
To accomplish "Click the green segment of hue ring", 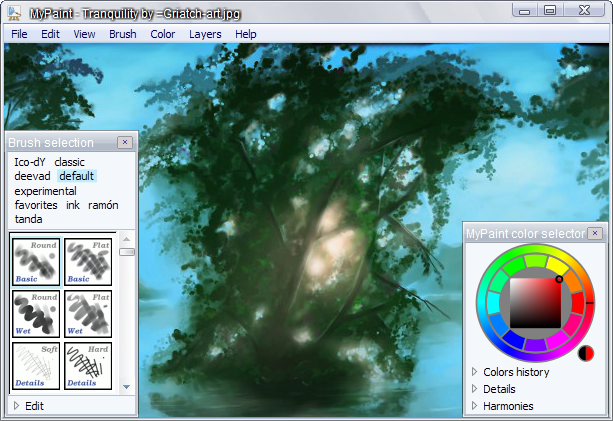I will [x=514, y=268].
